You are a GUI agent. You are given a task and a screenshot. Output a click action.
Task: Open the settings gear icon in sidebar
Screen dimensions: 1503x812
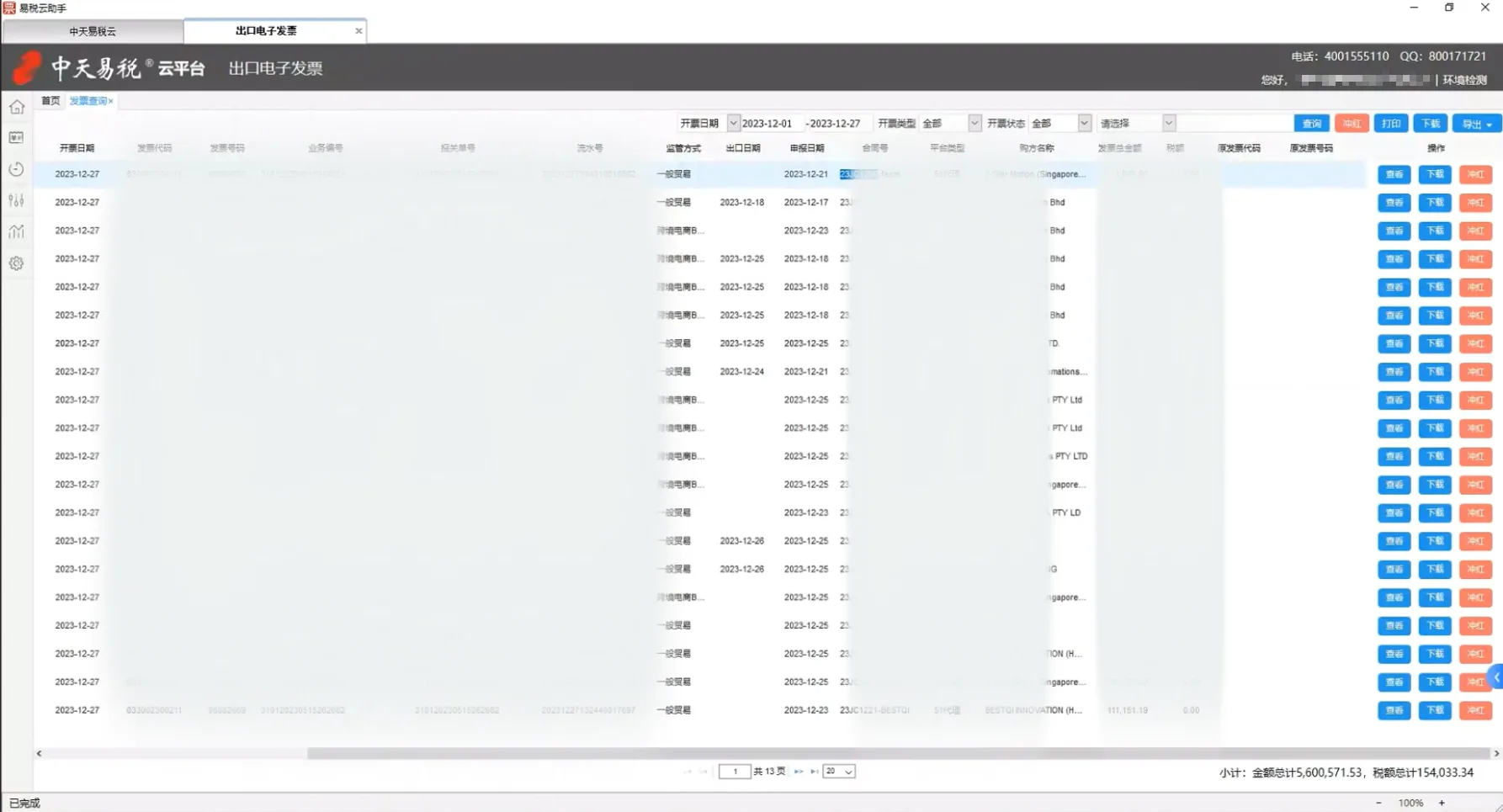pos(17,263)
